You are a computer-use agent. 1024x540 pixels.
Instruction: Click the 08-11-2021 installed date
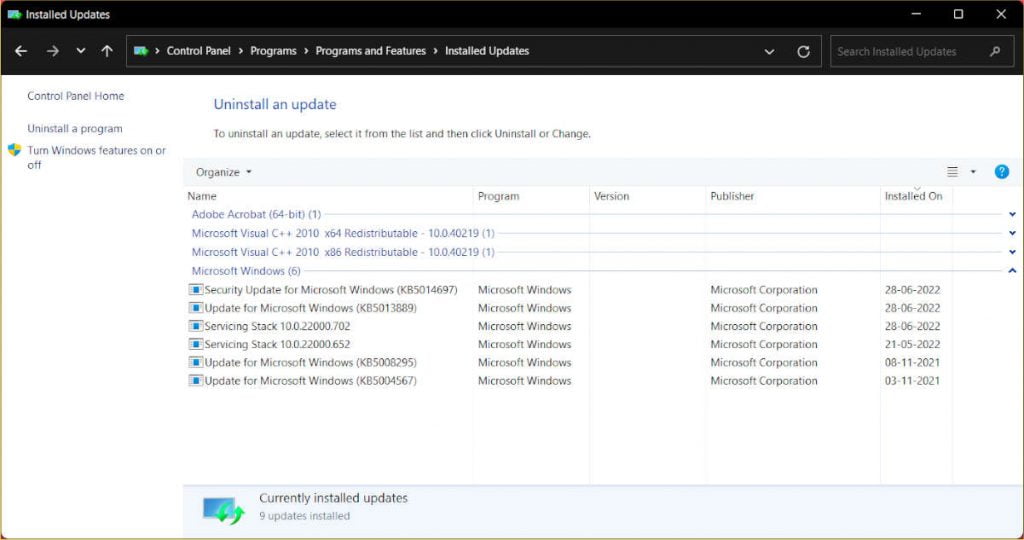click(912, 362)
